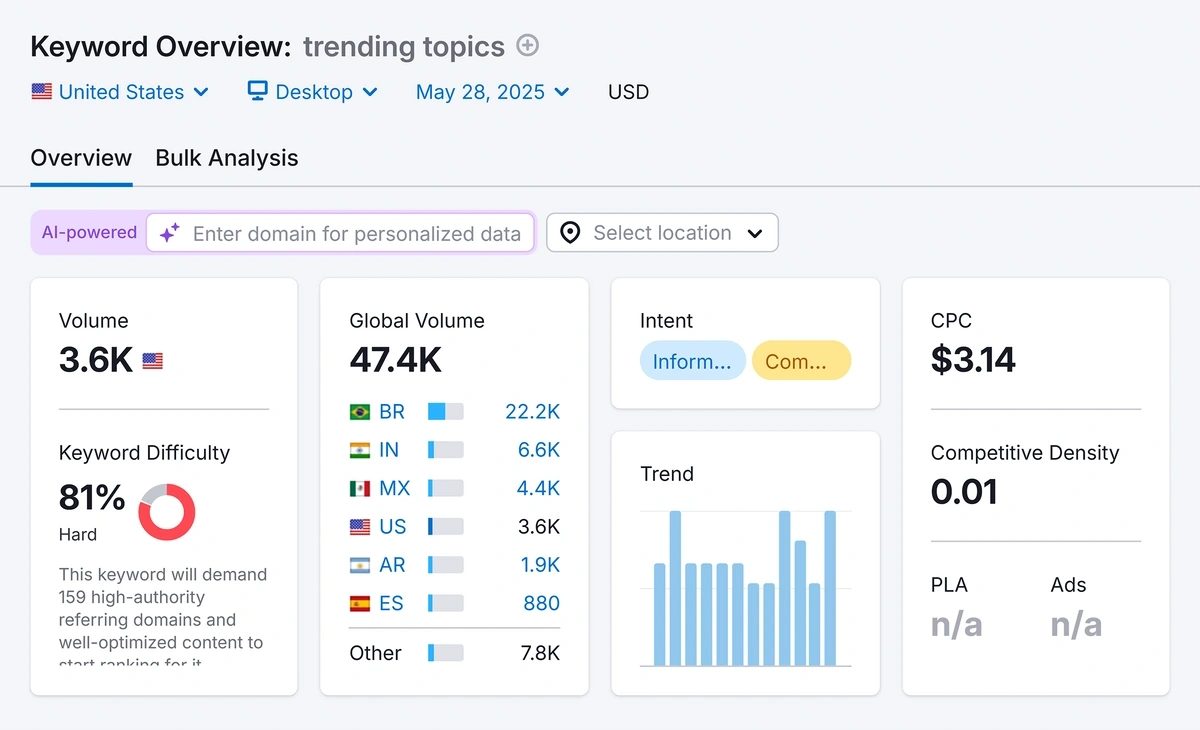Open the United States country dropdown
This screenshot has height=730, width=1200.
(x=120, y=92)
